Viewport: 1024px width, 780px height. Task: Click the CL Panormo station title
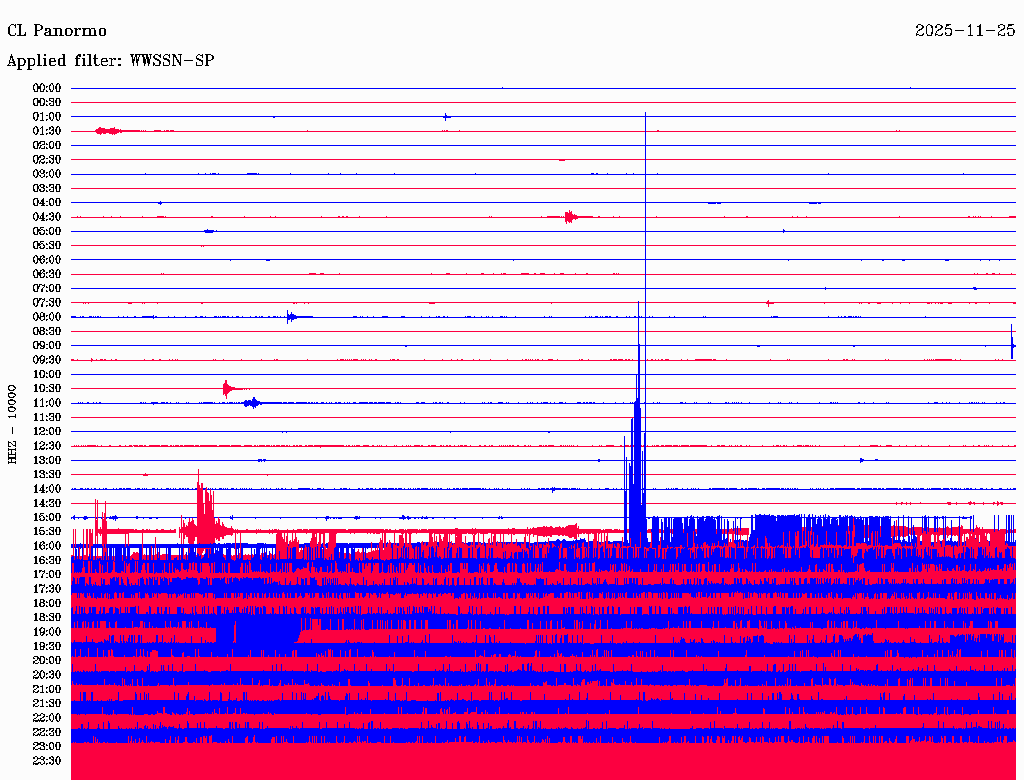[x=57, y=31]
